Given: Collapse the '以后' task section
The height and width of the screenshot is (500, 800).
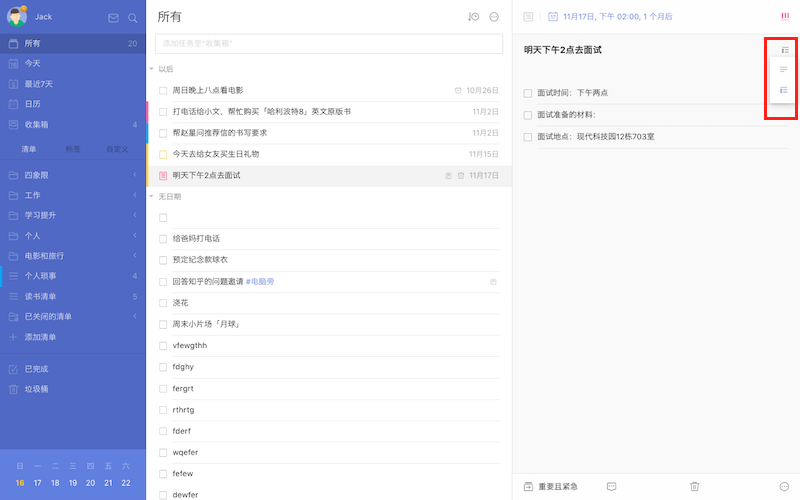Looking at the screenshot, I should coord(152,69).
